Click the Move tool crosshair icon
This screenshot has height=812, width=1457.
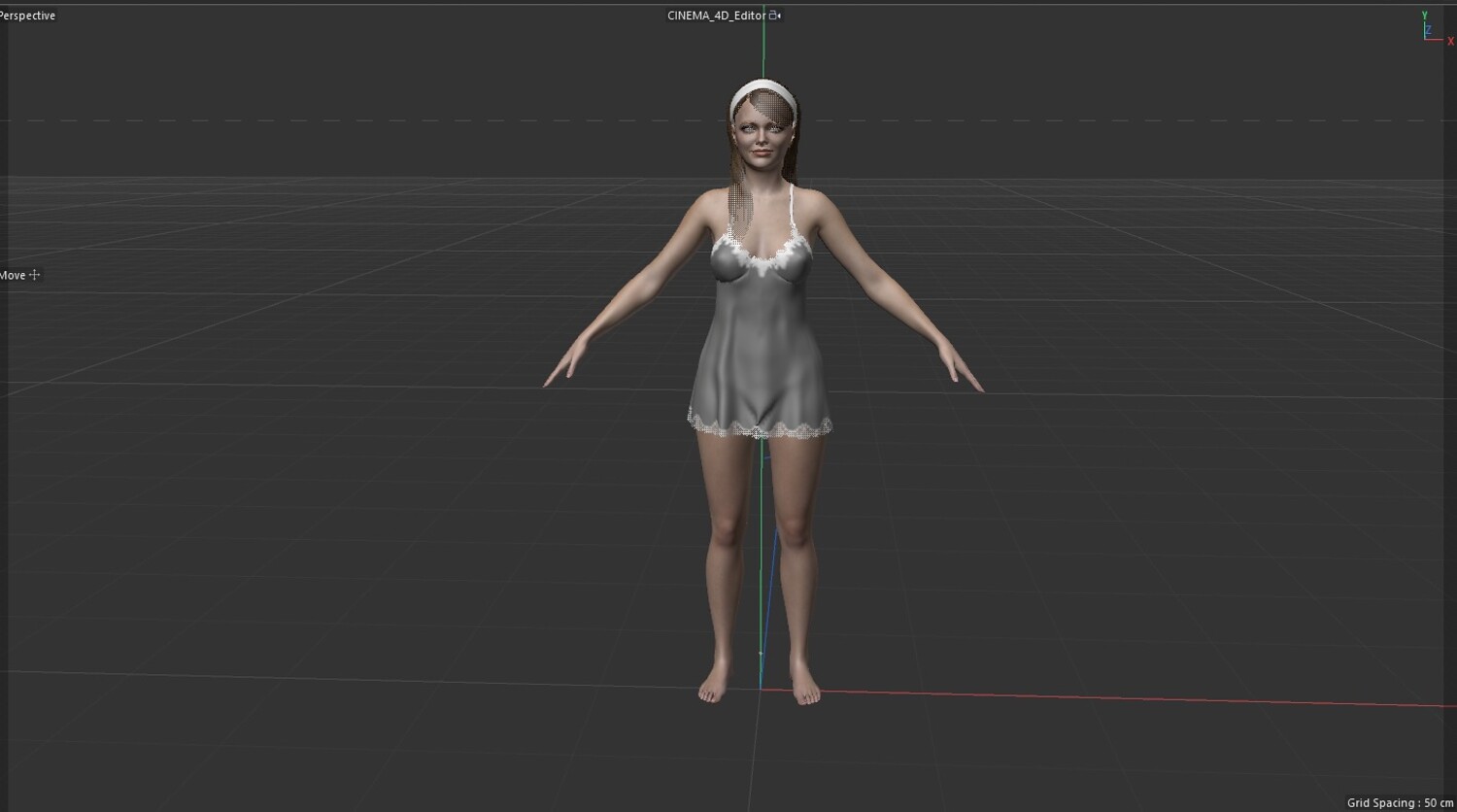coord(35,275)
